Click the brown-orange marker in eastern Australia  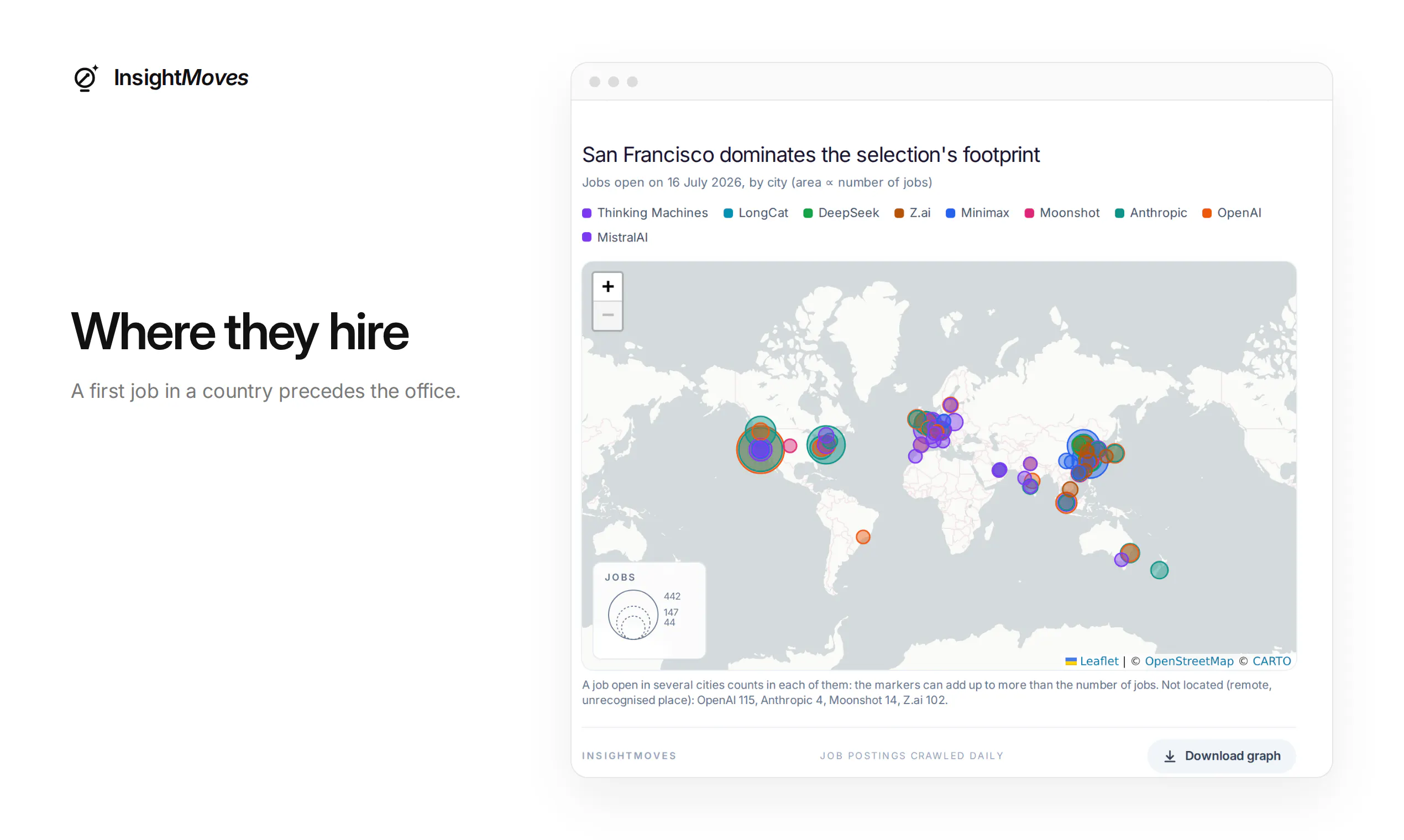coord(1129,553)
